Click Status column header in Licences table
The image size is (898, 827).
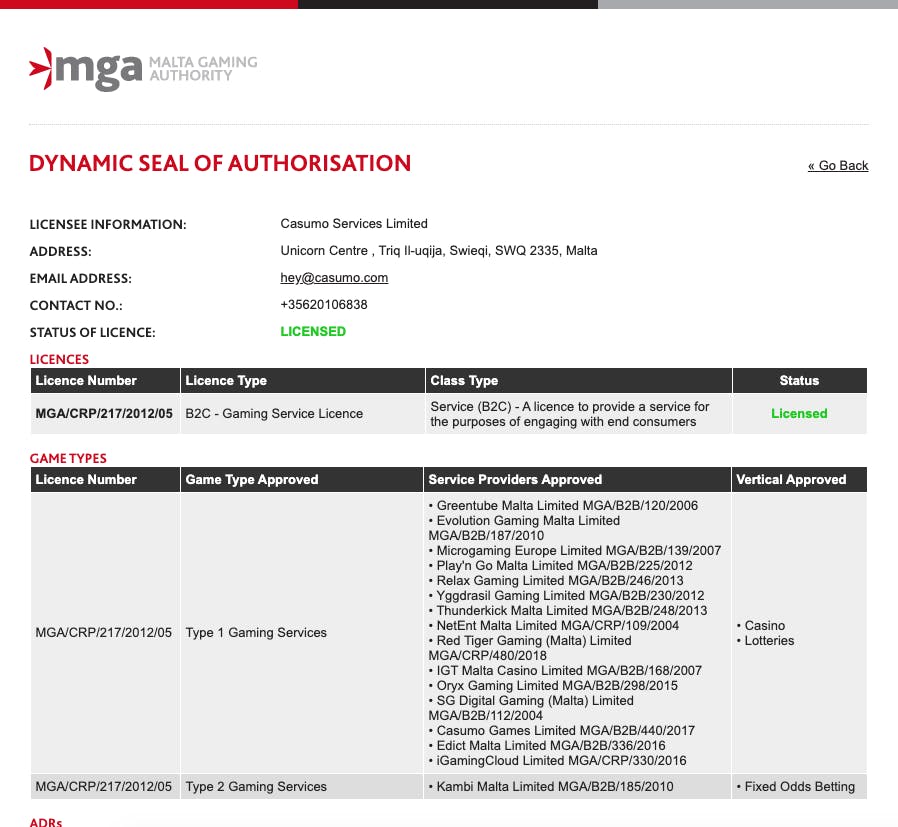click(799, 381)
